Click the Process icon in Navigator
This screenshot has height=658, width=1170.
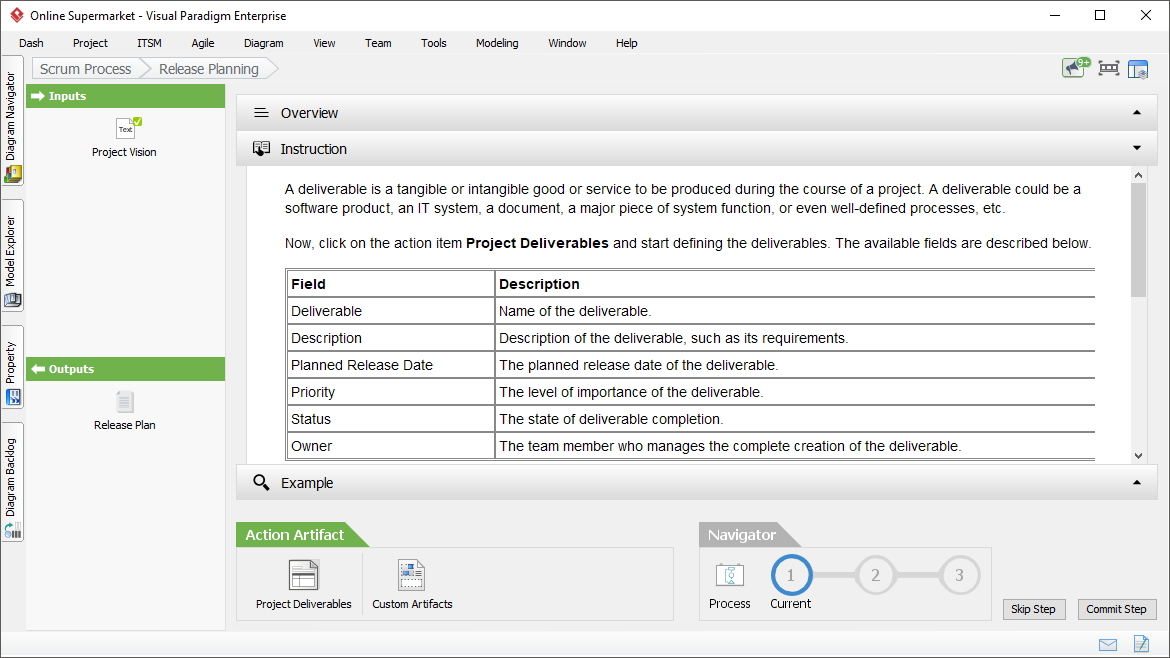730,585
